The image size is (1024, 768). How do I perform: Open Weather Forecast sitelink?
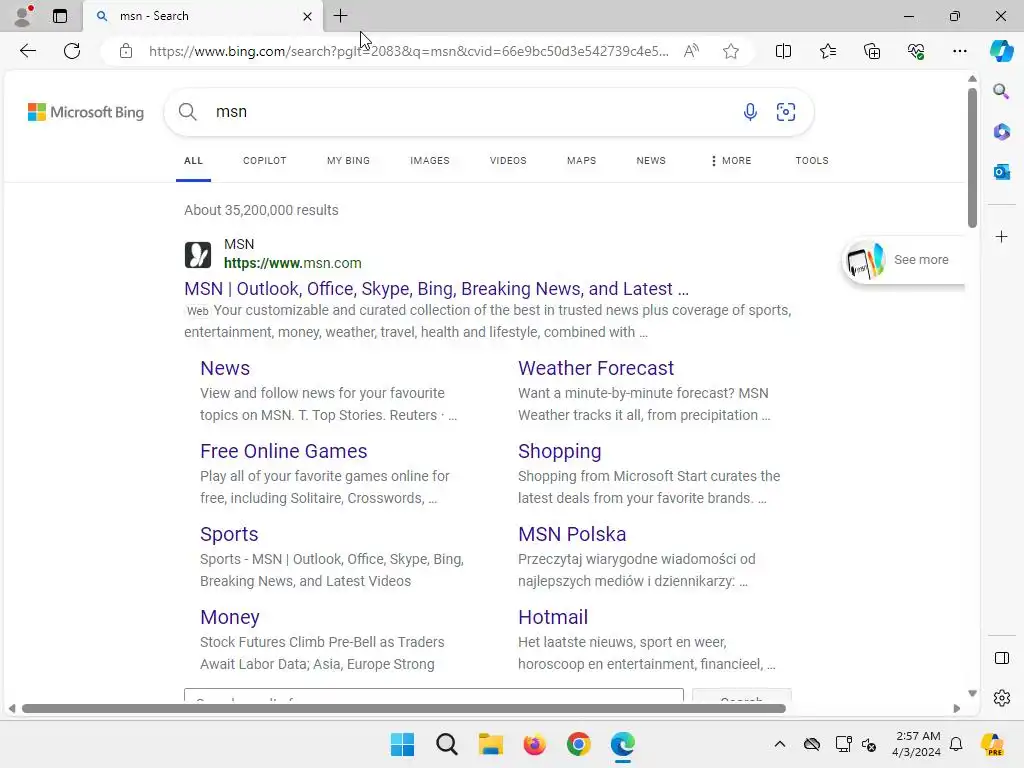[596, 368]
